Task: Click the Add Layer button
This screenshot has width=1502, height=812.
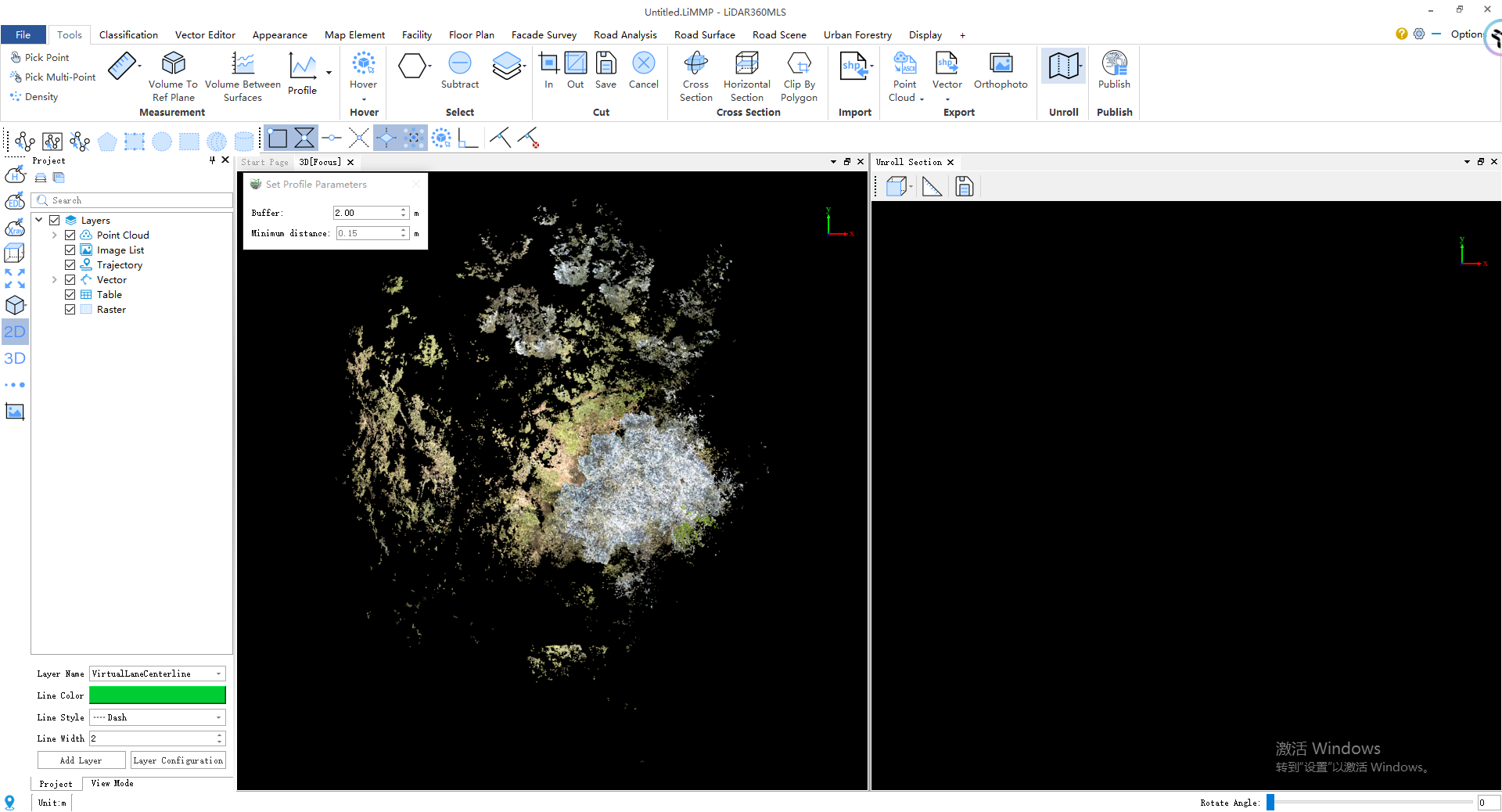Action: [81, 760]
